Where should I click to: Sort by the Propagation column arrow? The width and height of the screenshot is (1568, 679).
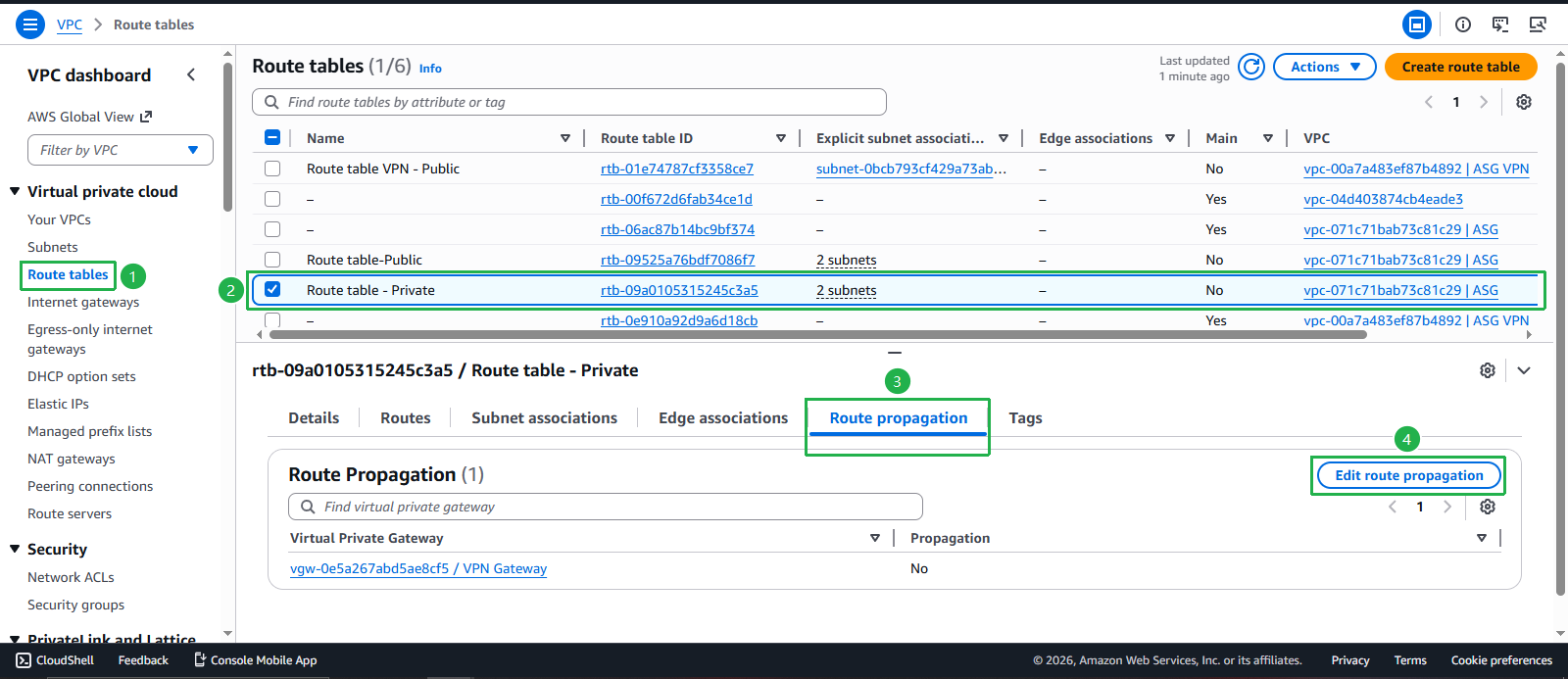tap(1482, 538)
